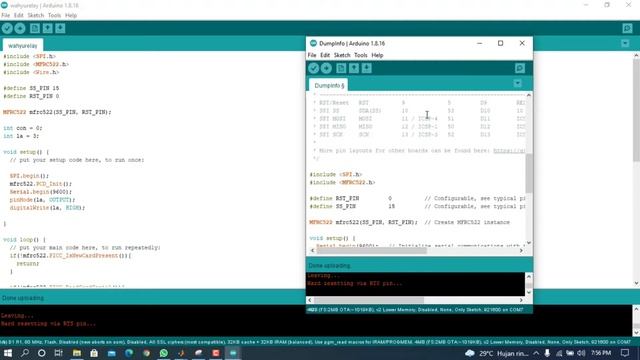
Task: Save sketch icon in wahyurelay toolbar
Action: point(60,28)
